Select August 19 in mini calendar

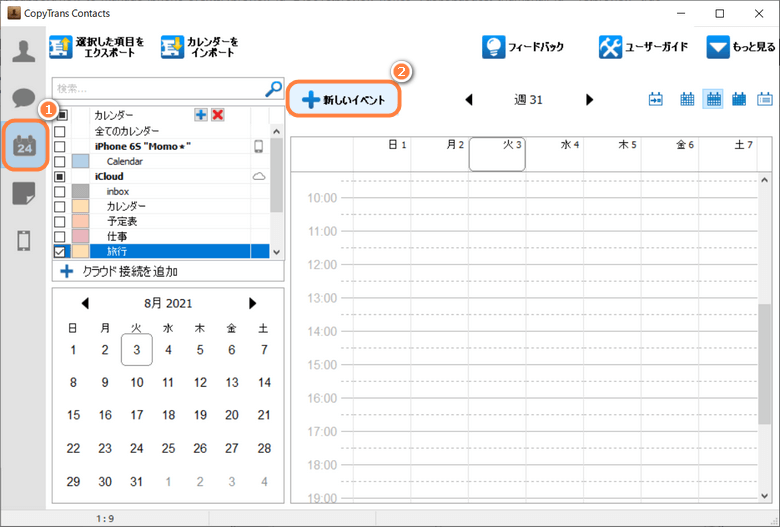tap(200, 416)
